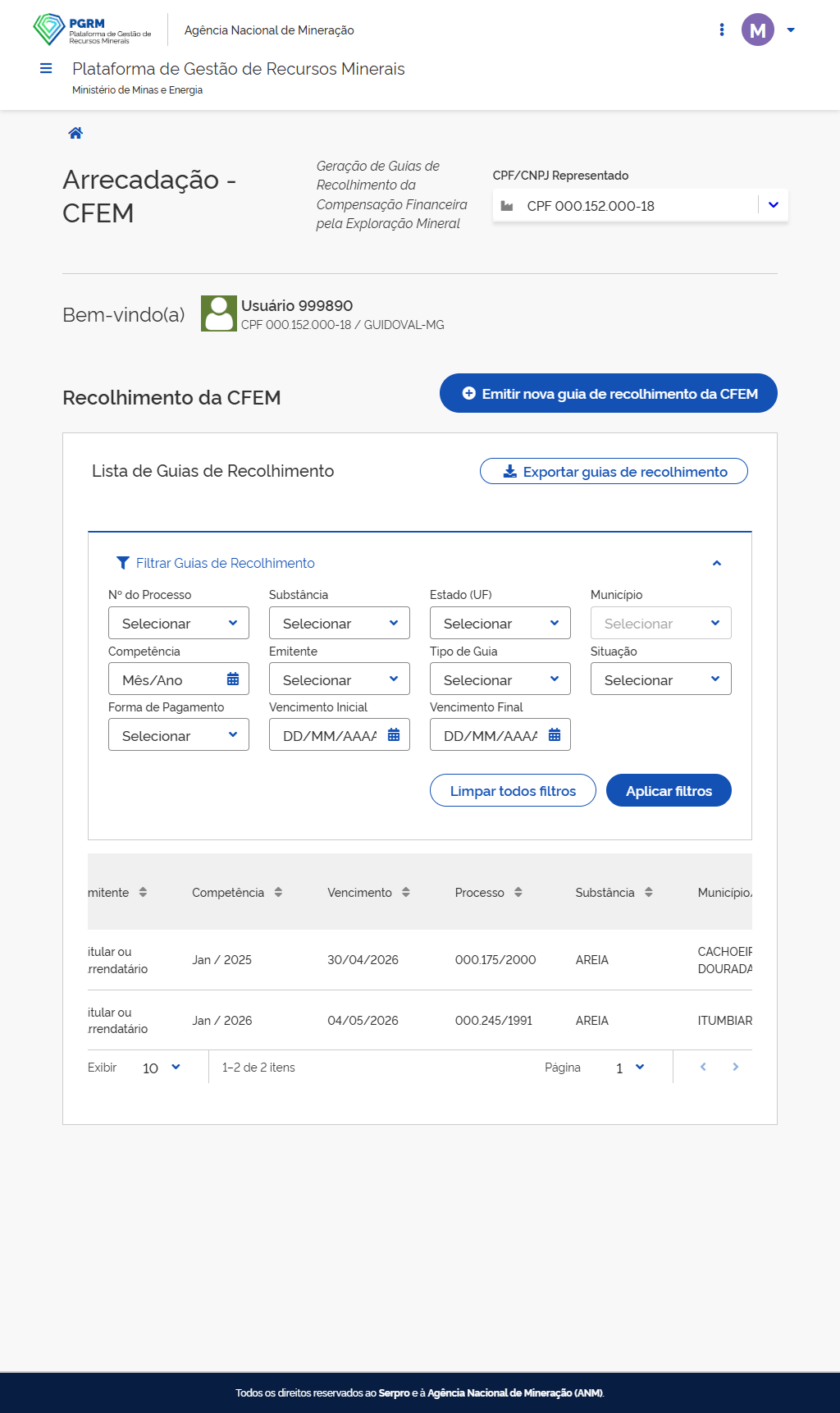The image size is (840, 1413).
Task: Open the Estado (UF) dropdown
Action: click(500, 623)
